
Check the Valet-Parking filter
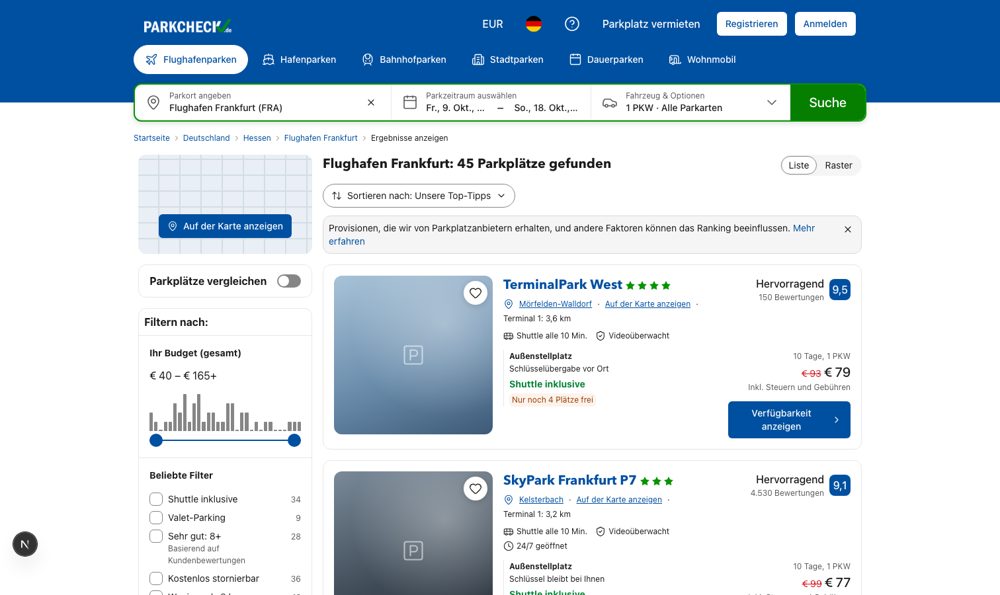tap(156, 517)
